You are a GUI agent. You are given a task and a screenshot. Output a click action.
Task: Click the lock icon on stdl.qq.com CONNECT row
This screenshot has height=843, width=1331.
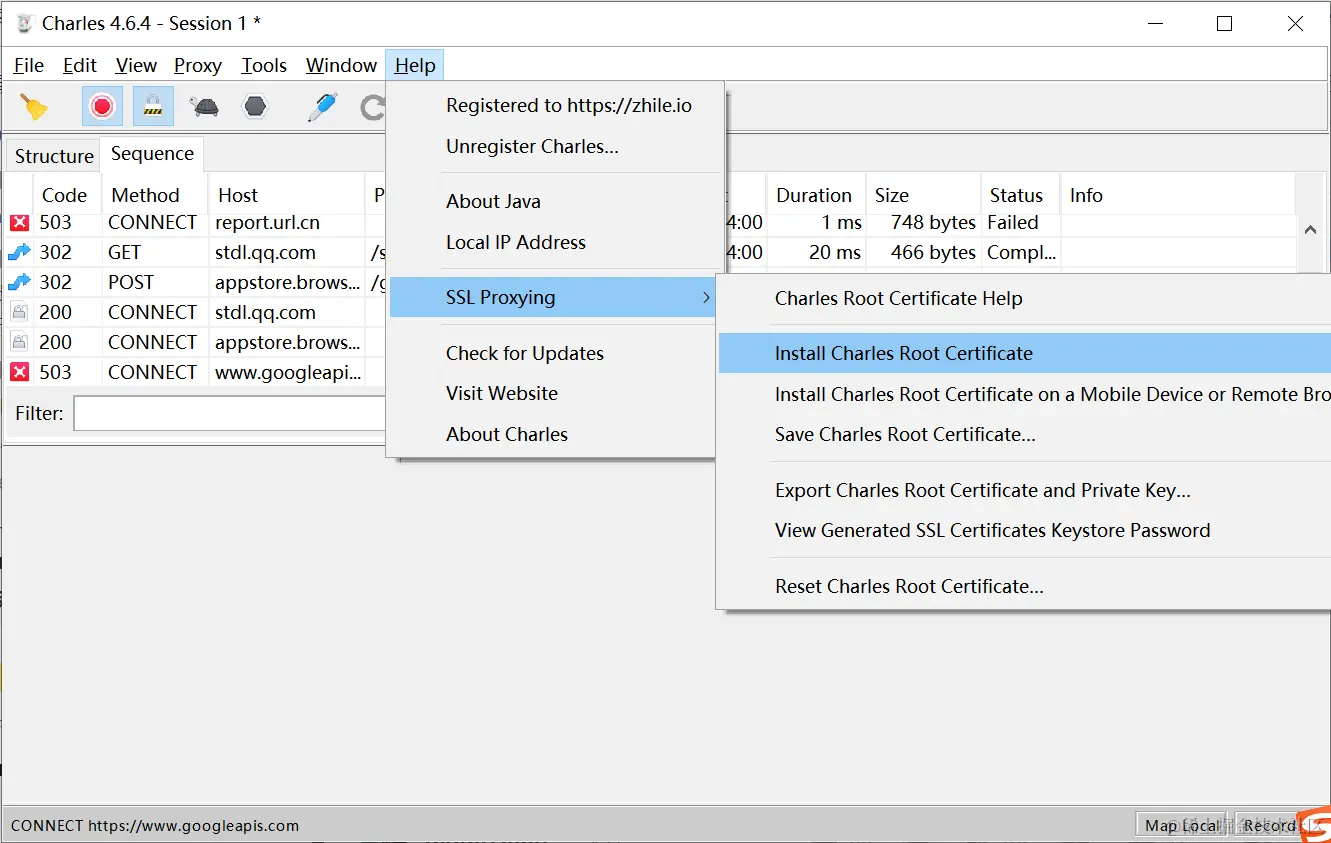coord(19,312)
